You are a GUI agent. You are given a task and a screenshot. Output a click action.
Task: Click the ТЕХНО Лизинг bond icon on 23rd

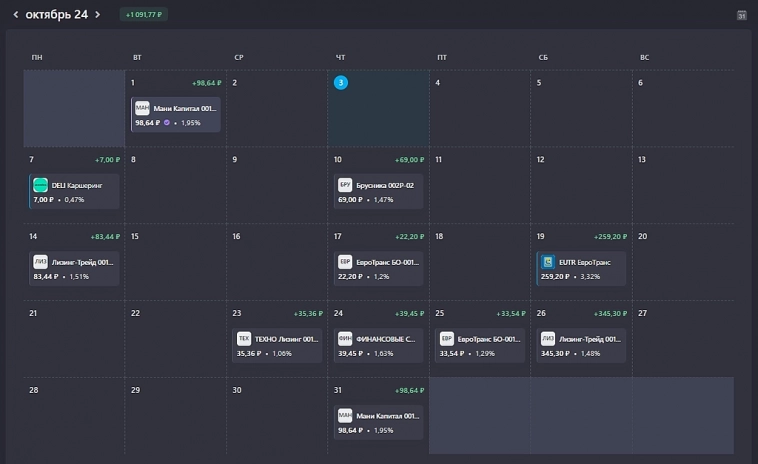coord(243,339)
